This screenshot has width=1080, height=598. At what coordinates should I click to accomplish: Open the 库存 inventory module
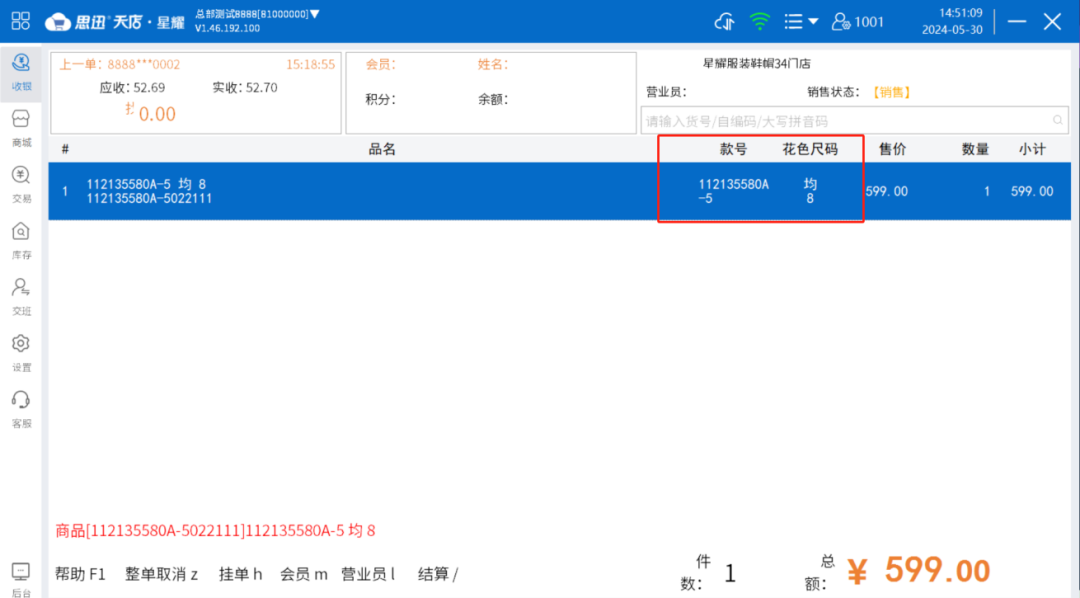tap(22, 240)
